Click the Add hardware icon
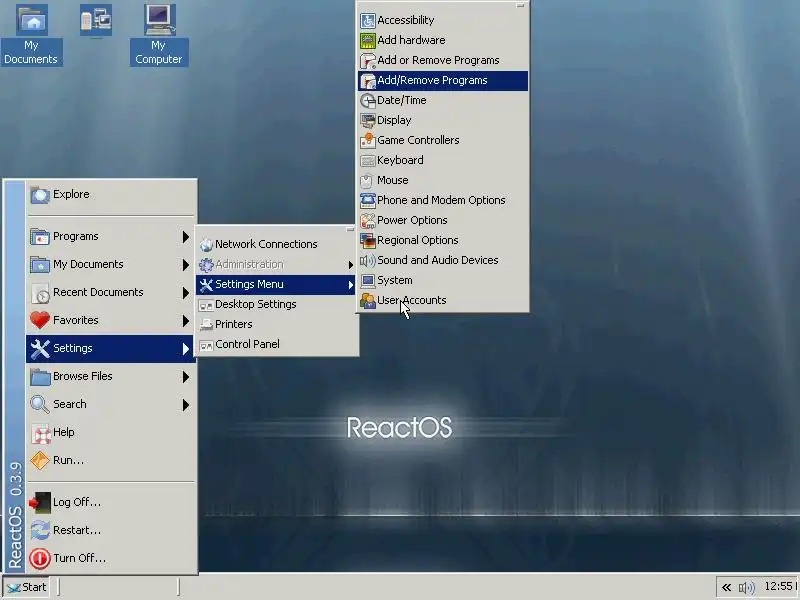The image size is (800, 600). (x=367, y=40)
